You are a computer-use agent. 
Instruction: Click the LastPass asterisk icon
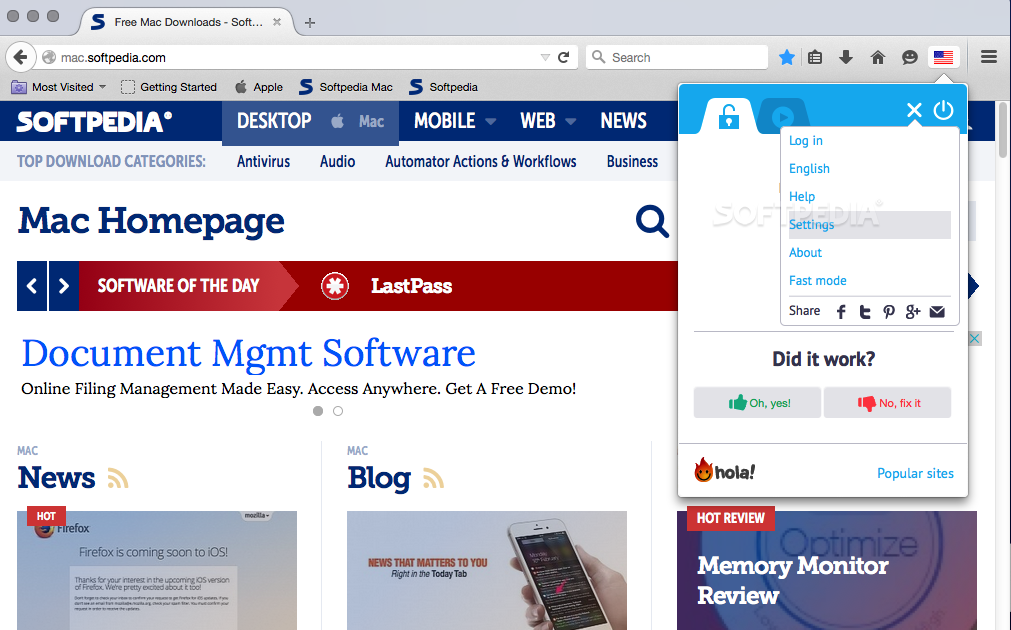point(335,286)
